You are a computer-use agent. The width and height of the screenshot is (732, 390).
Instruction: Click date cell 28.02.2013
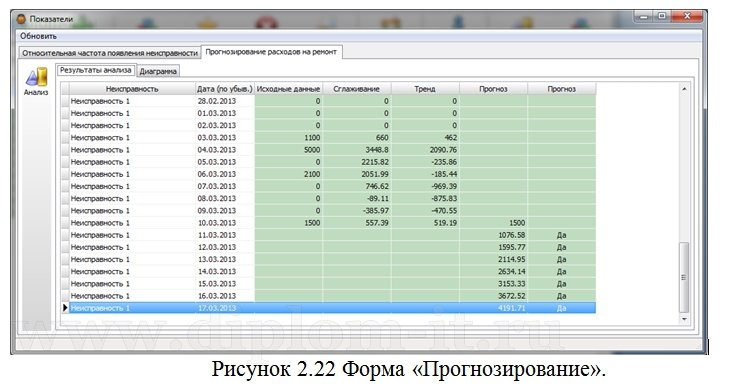(217, 101)
